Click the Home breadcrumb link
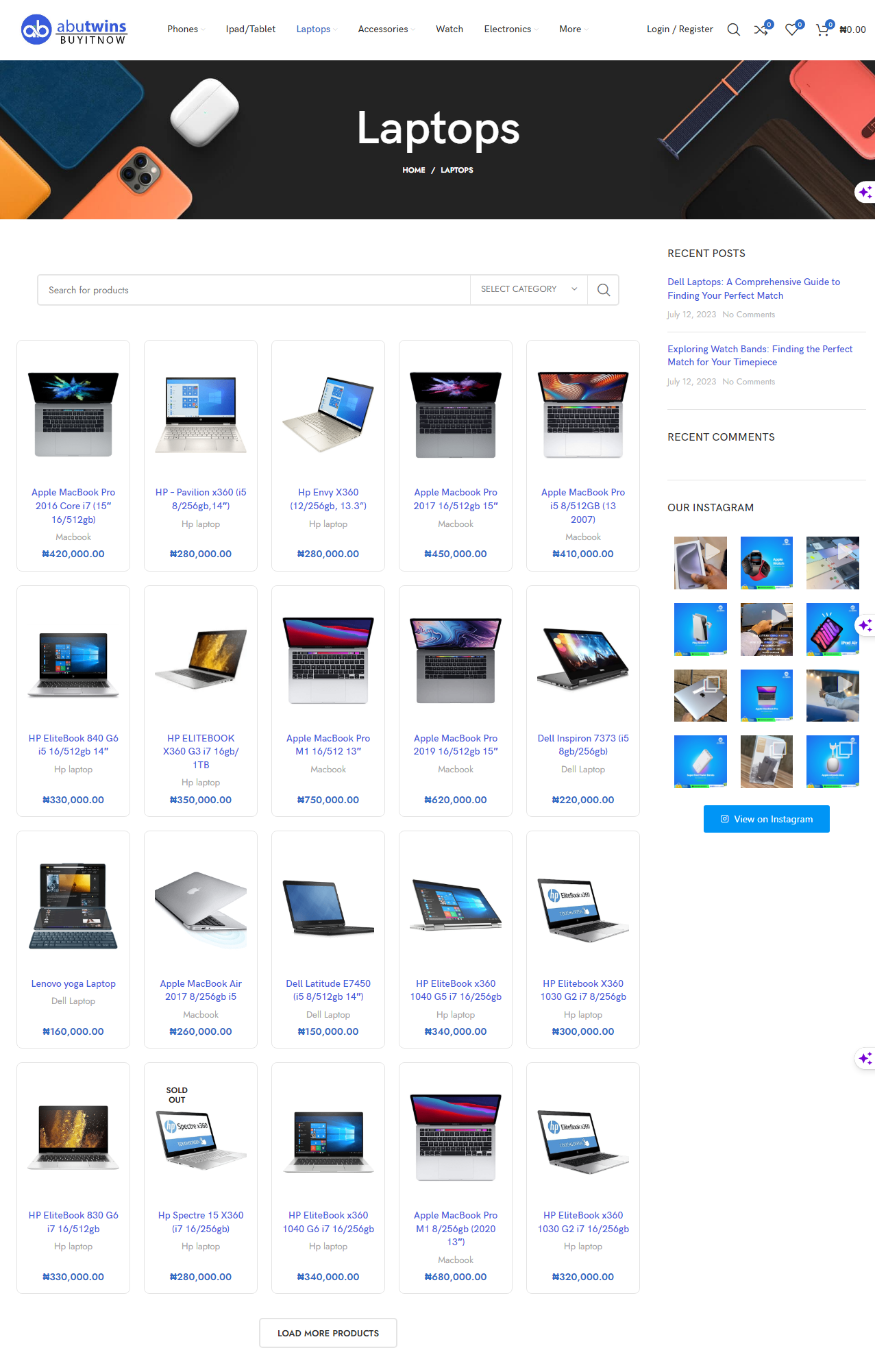 [x=413, y=170]
